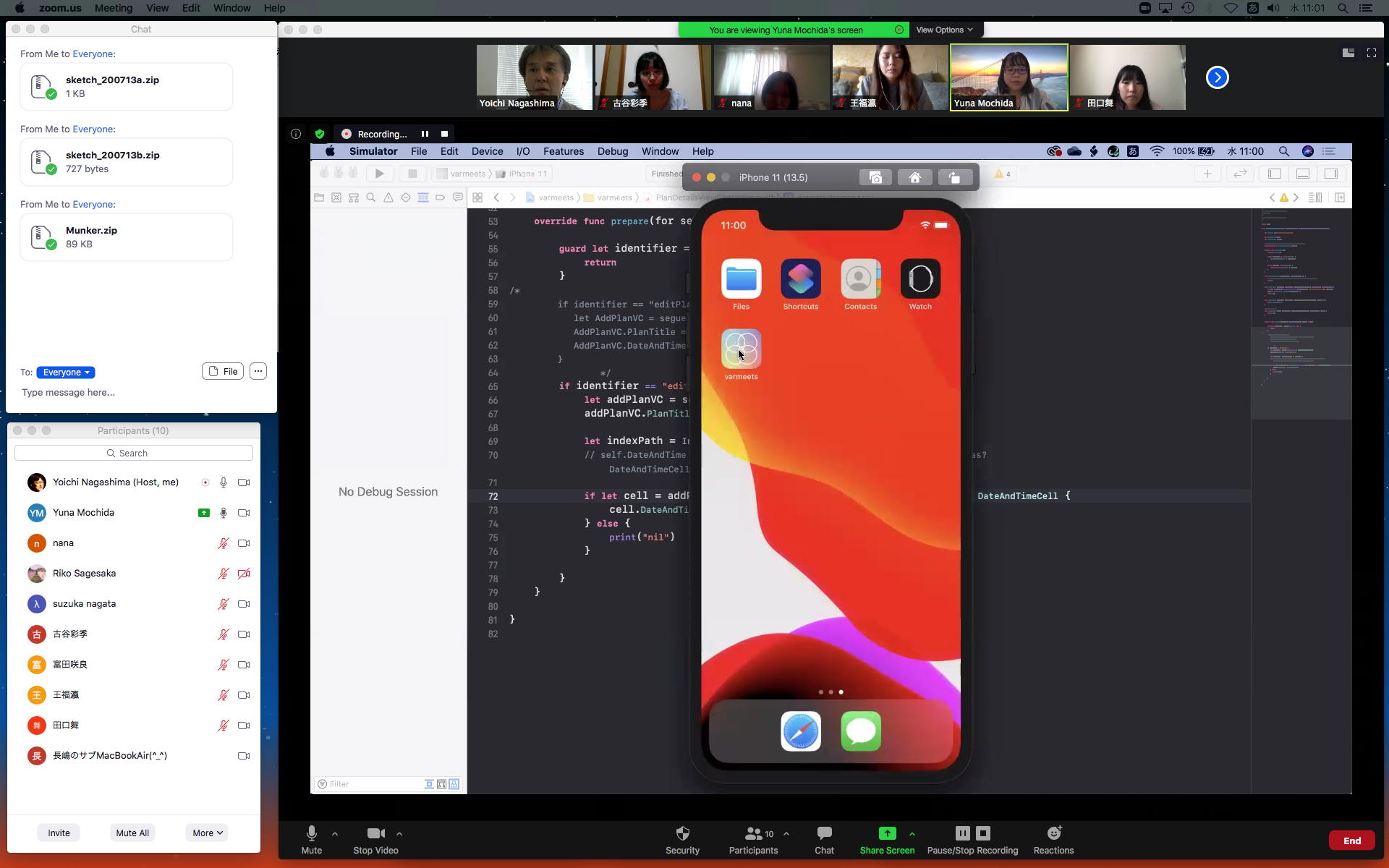Image resolution: width=1389 pixels, height=868 pixels.
Task: Open the Reactions emoji icon
Action: [x=1053, y=833]
